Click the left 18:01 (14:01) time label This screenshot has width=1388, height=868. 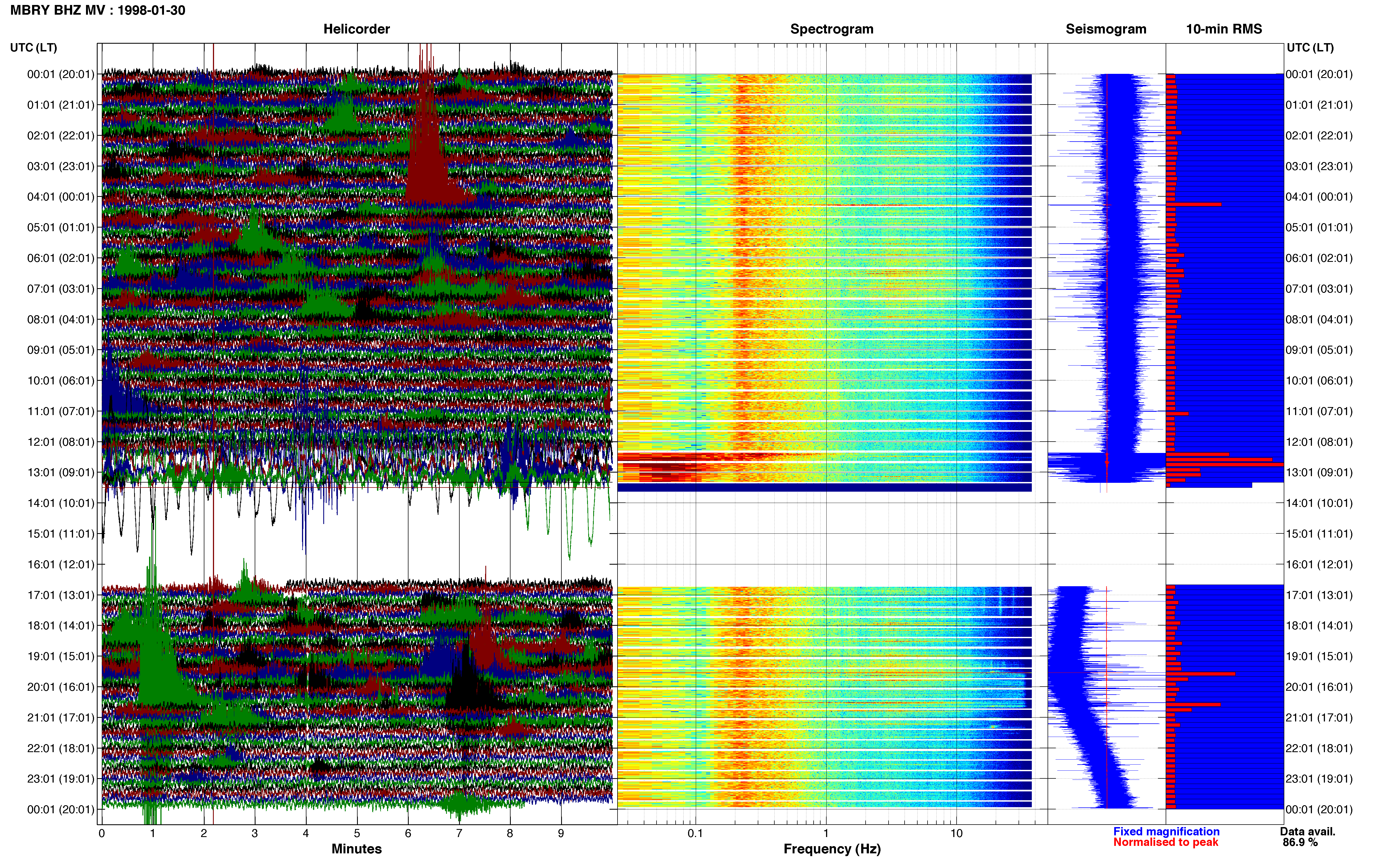61,626
